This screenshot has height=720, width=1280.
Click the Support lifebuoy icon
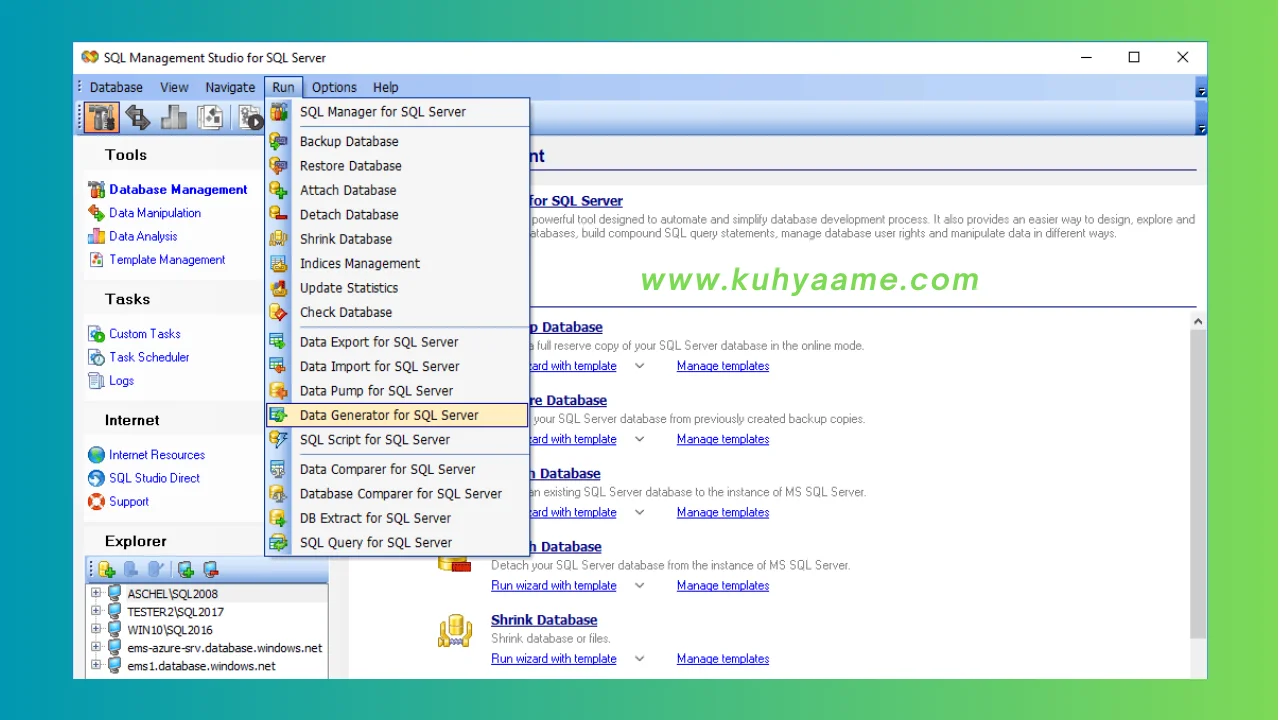[96, 502]
